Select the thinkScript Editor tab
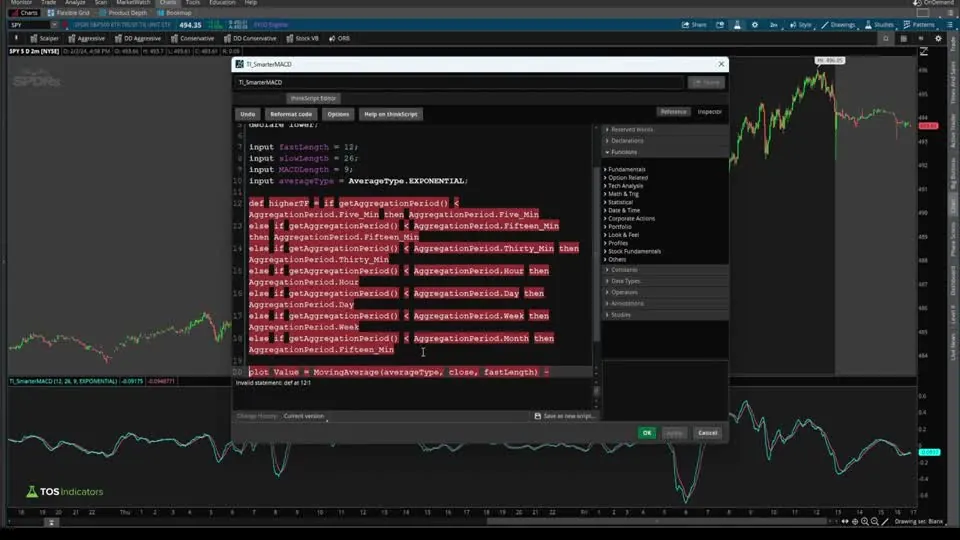 [313, 99]
